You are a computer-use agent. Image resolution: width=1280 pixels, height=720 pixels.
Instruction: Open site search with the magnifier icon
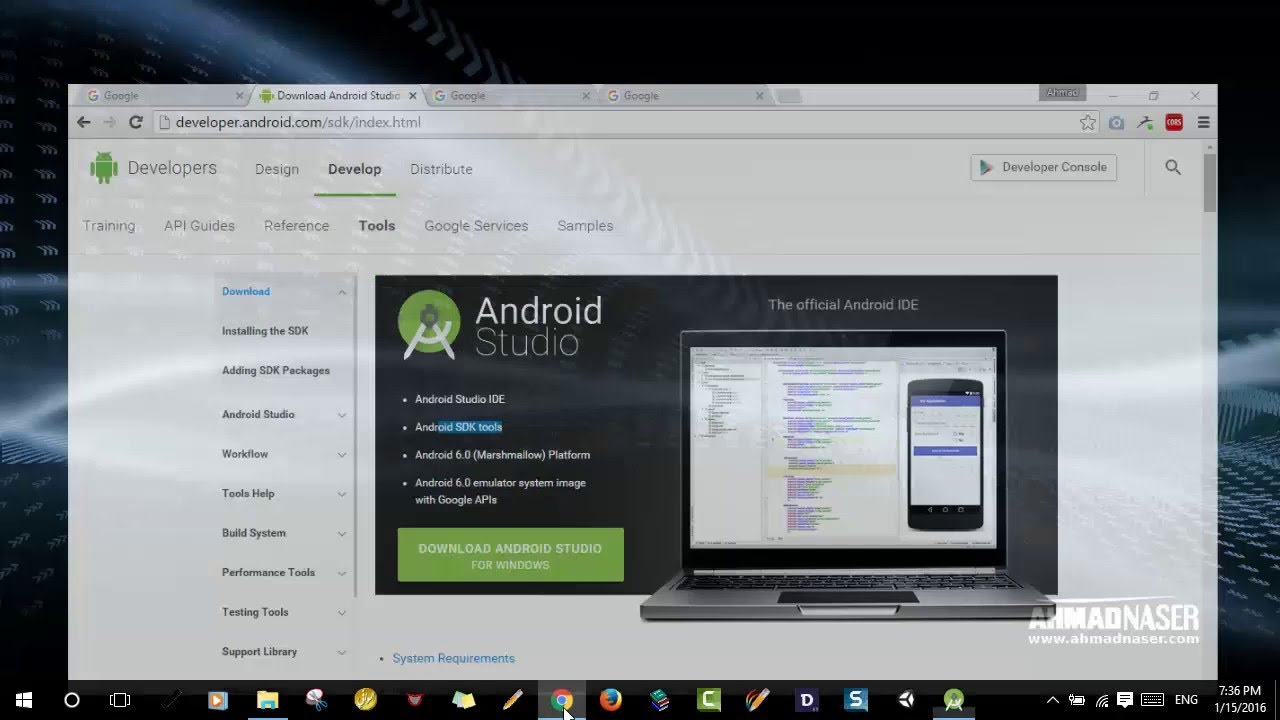(x=1173, y=168)
